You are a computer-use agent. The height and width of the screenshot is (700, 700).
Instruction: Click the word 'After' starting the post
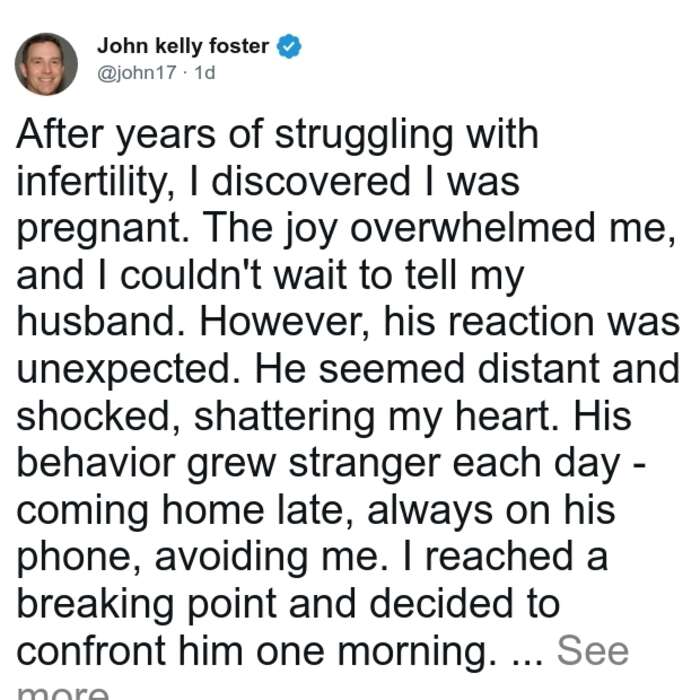60,133
